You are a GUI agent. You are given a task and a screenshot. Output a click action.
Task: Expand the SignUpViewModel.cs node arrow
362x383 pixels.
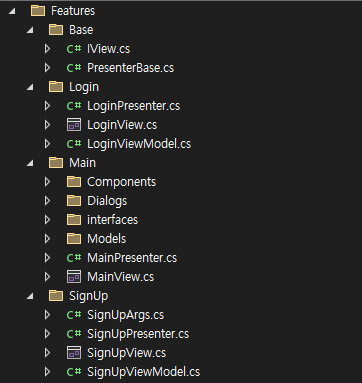pyautogui.click(x=47, y=372)
